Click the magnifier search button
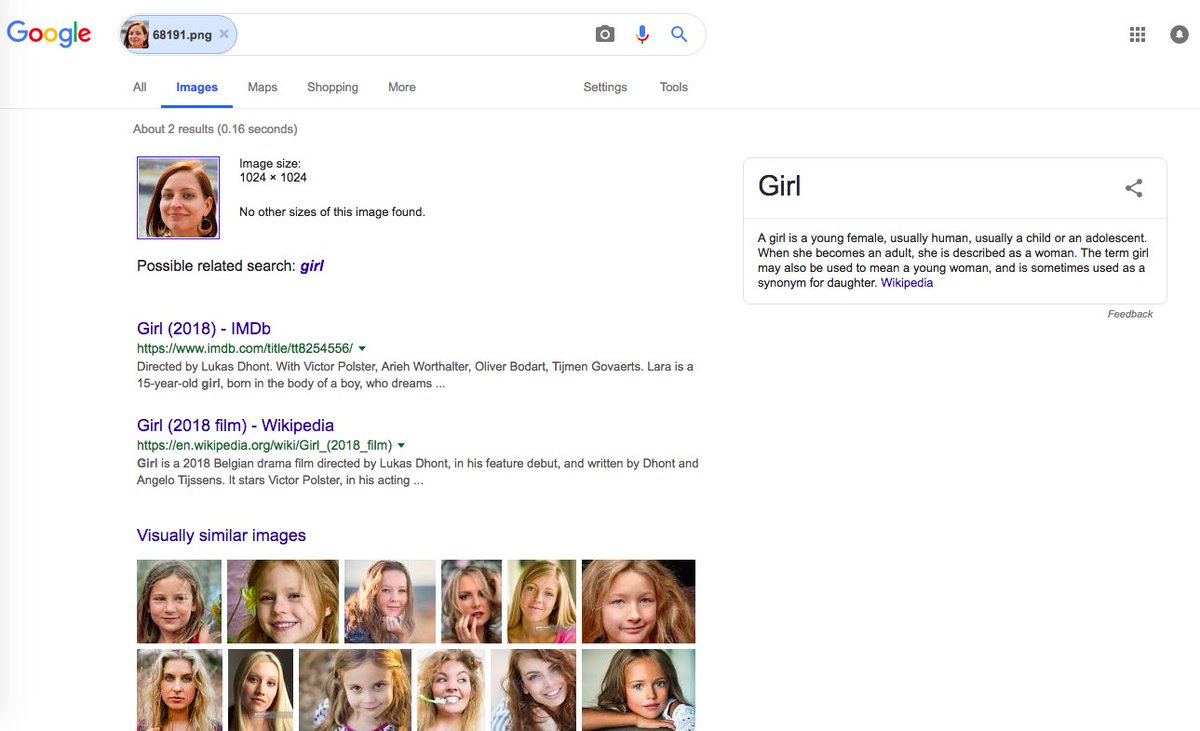 pyautogui.click(x=679, y=34)
